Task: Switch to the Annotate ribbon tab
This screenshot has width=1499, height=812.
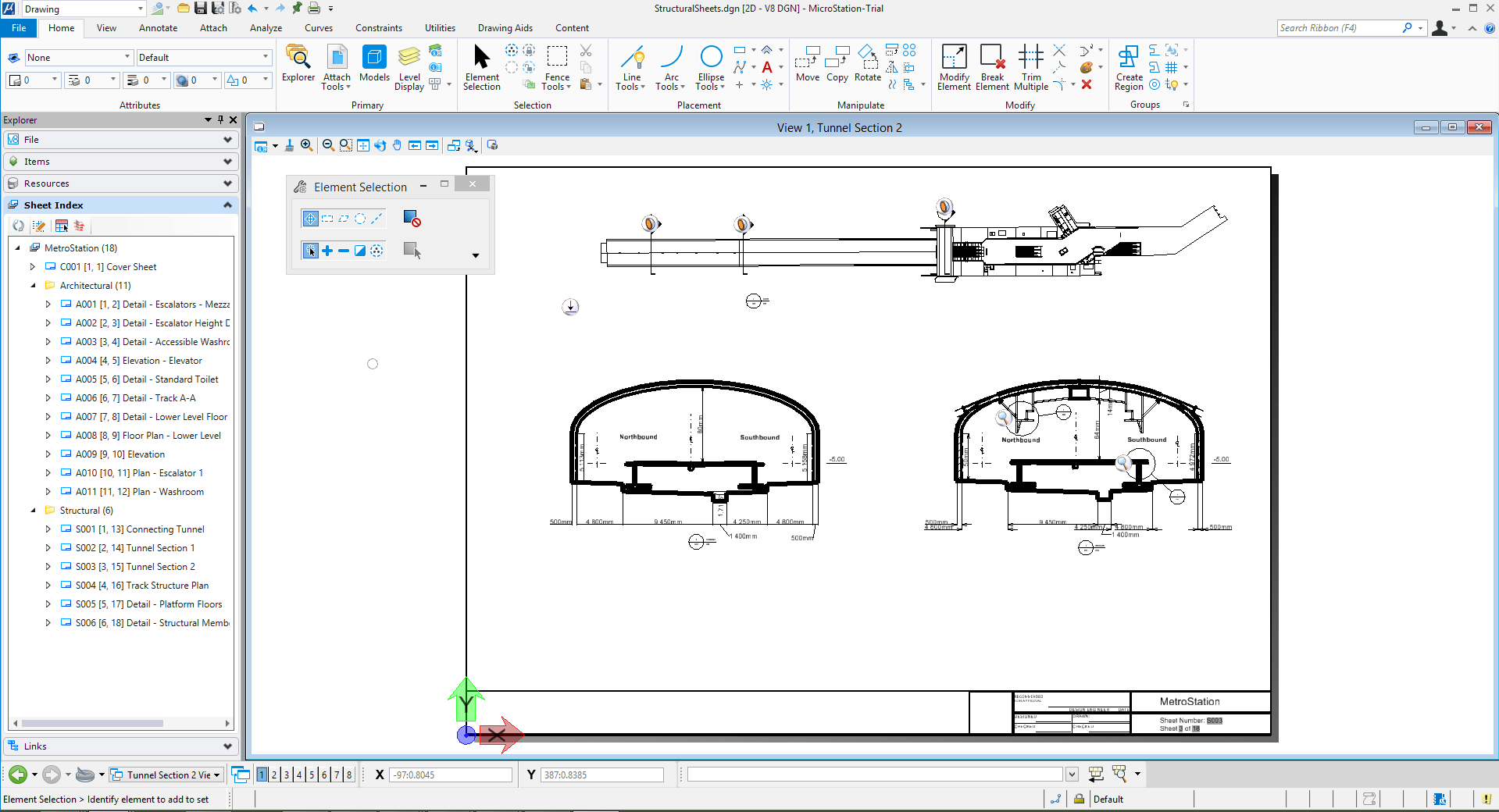Action: point(158,28)
